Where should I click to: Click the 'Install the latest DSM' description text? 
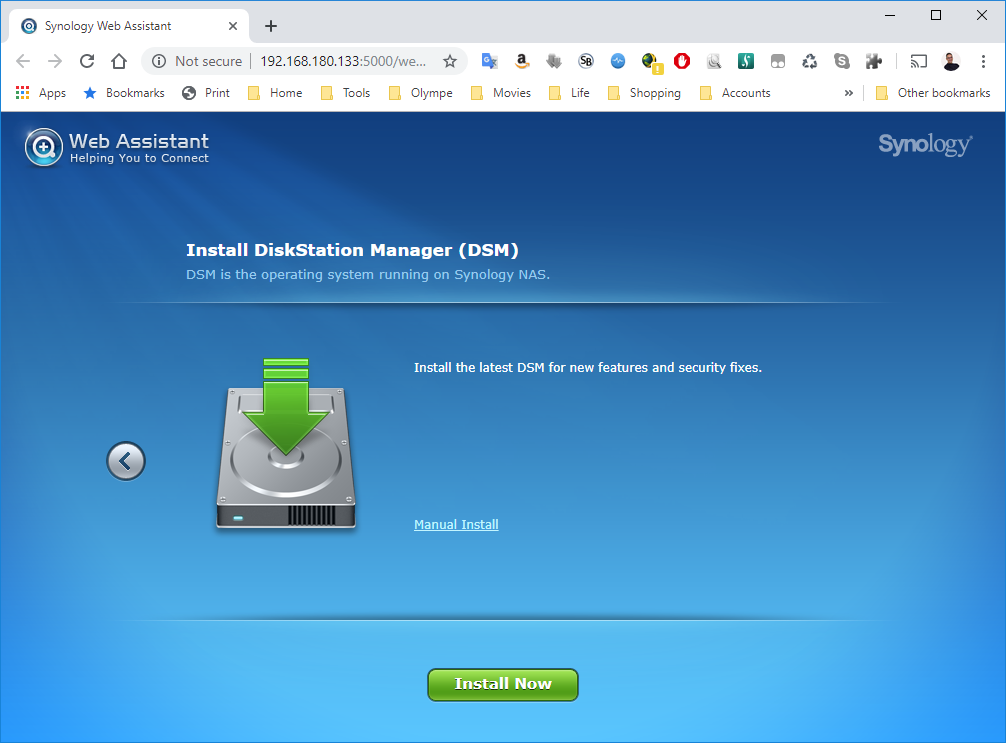click(x=588, y=368)
